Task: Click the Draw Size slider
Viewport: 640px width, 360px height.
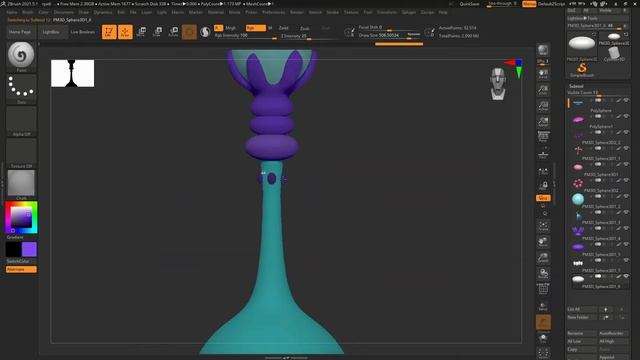Action: (x=389, y=36)
